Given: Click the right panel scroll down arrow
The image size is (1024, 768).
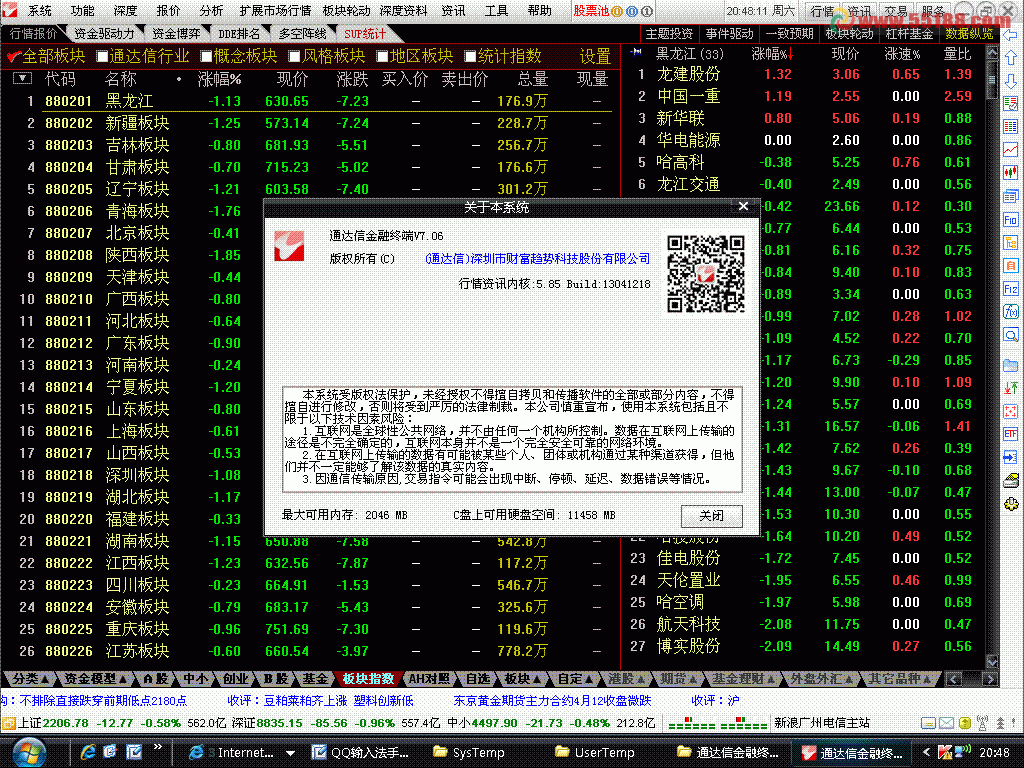Looking at the screenshot, I should [x=991, y=661].
